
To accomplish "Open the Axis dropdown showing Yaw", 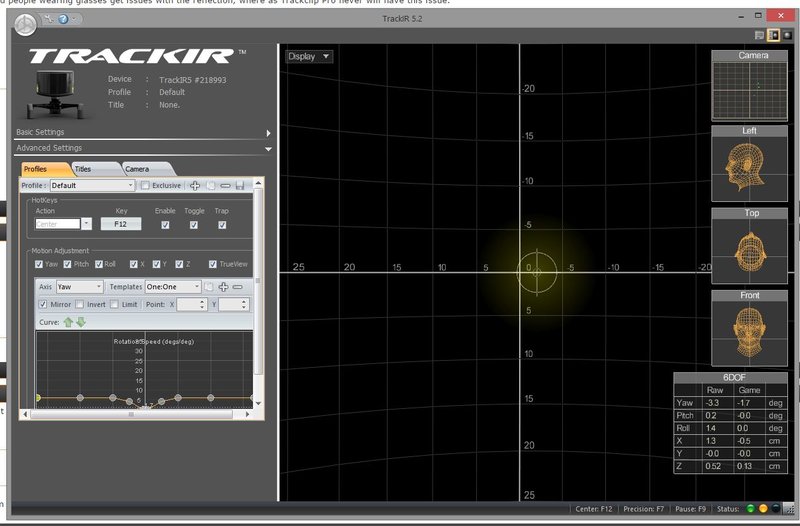I will click(x=80, y=287).
